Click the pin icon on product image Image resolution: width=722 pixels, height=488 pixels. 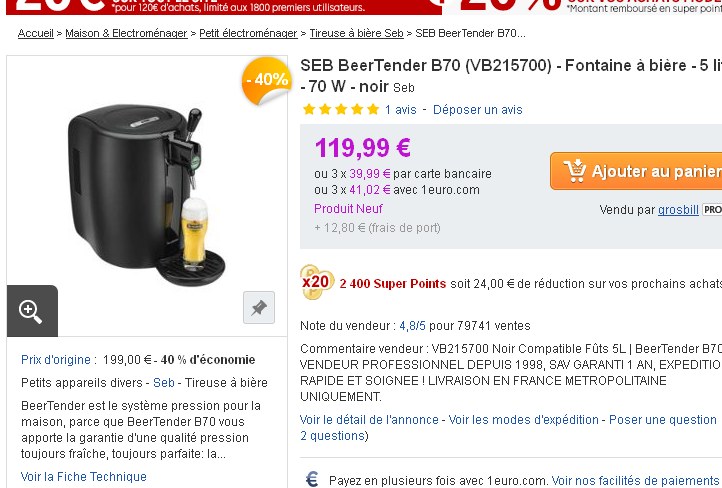click(x=258, y=308)
